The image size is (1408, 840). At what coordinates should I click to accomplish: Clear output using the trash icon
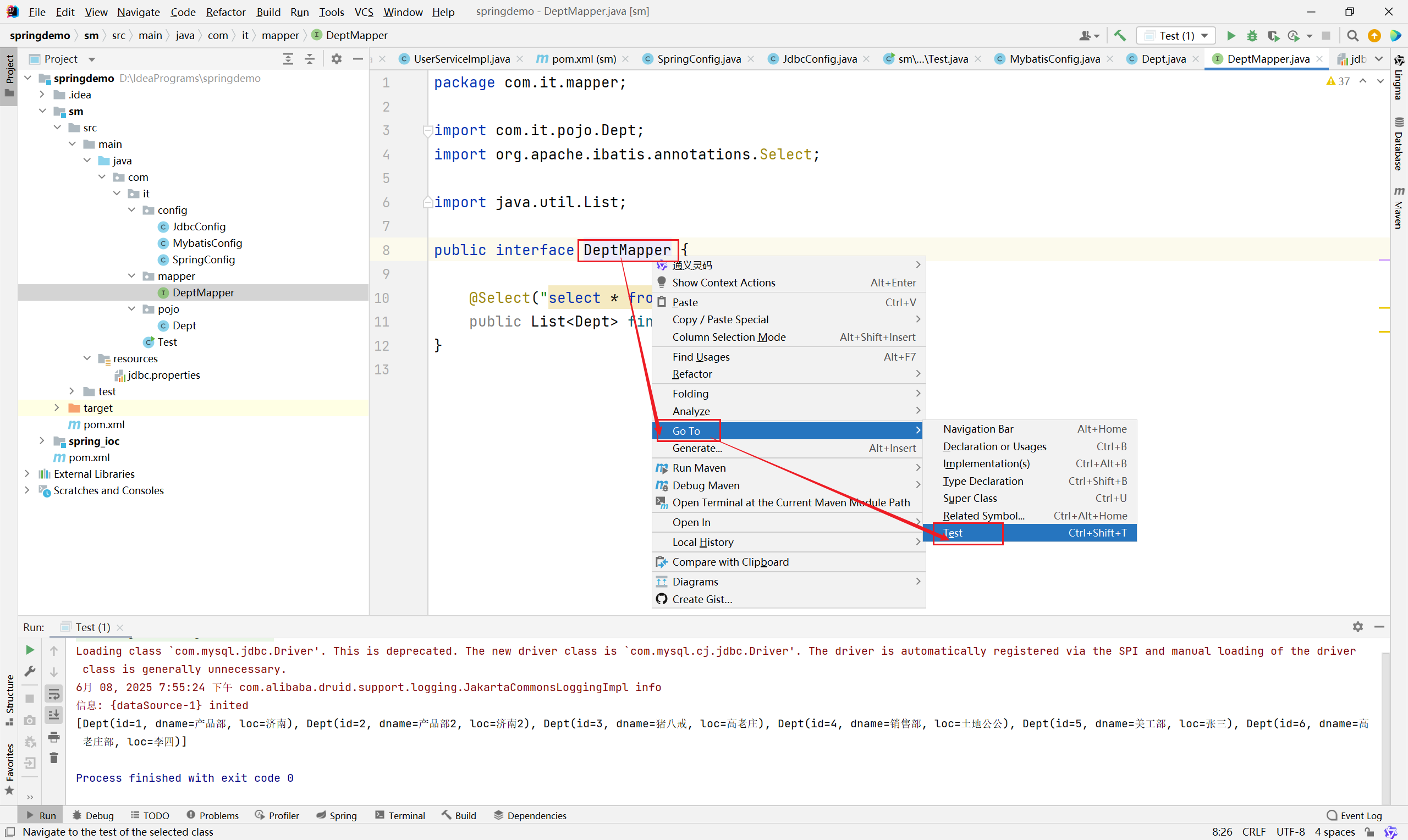[x=54, y=758]
